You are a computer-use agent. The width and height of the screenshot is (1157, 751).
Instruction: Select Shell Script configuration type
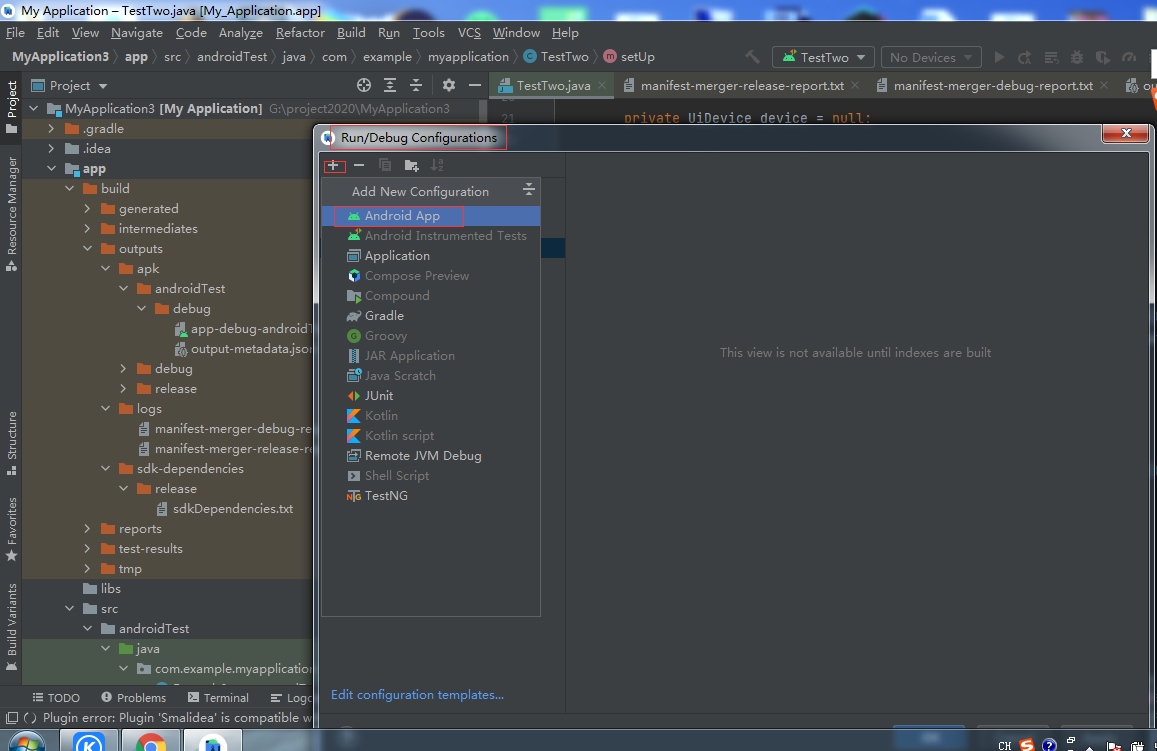tap(431, 475)
